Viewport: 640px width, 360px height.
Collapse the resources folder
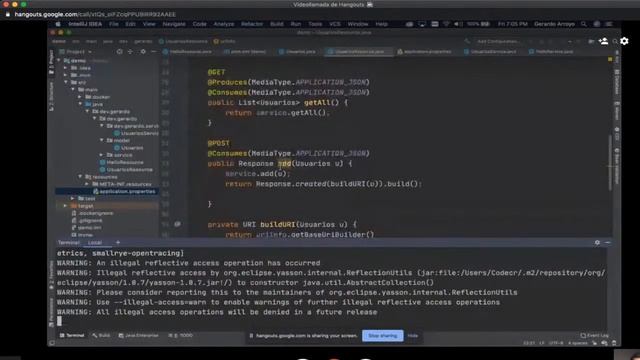[80, 176]
